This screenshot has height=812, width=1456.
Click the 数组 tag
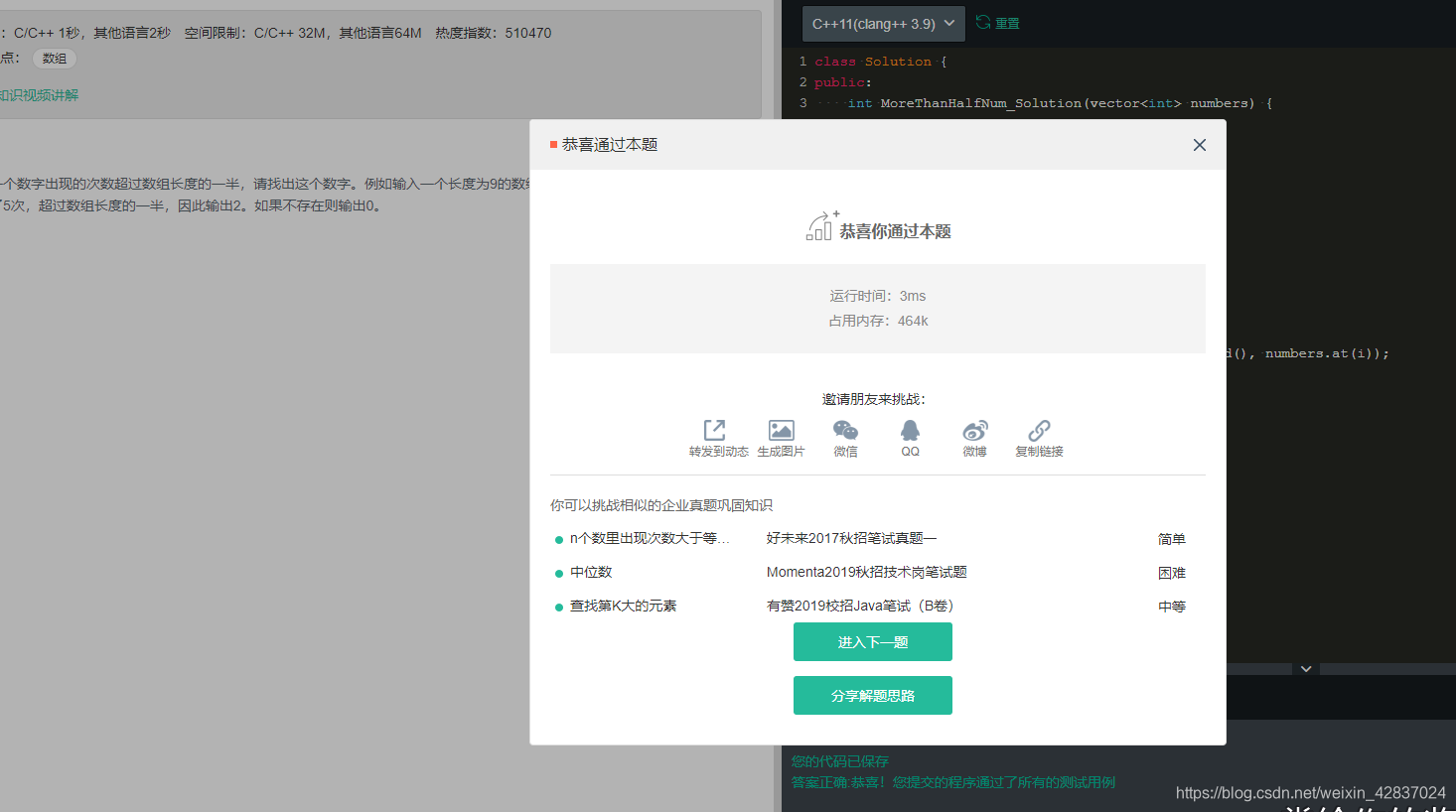55,59
